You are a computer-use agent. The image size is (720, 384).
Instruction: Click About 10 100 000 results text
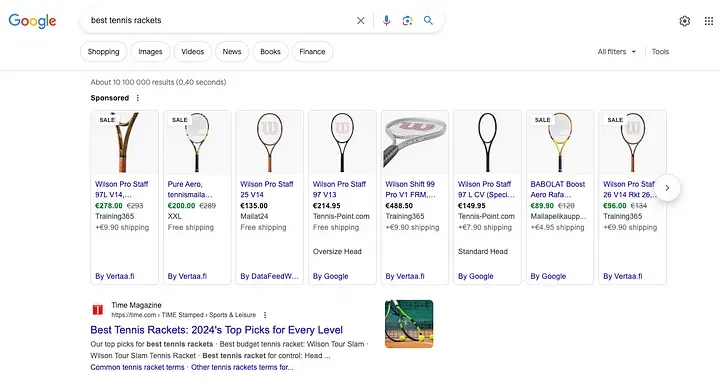(x=158, y=82)
